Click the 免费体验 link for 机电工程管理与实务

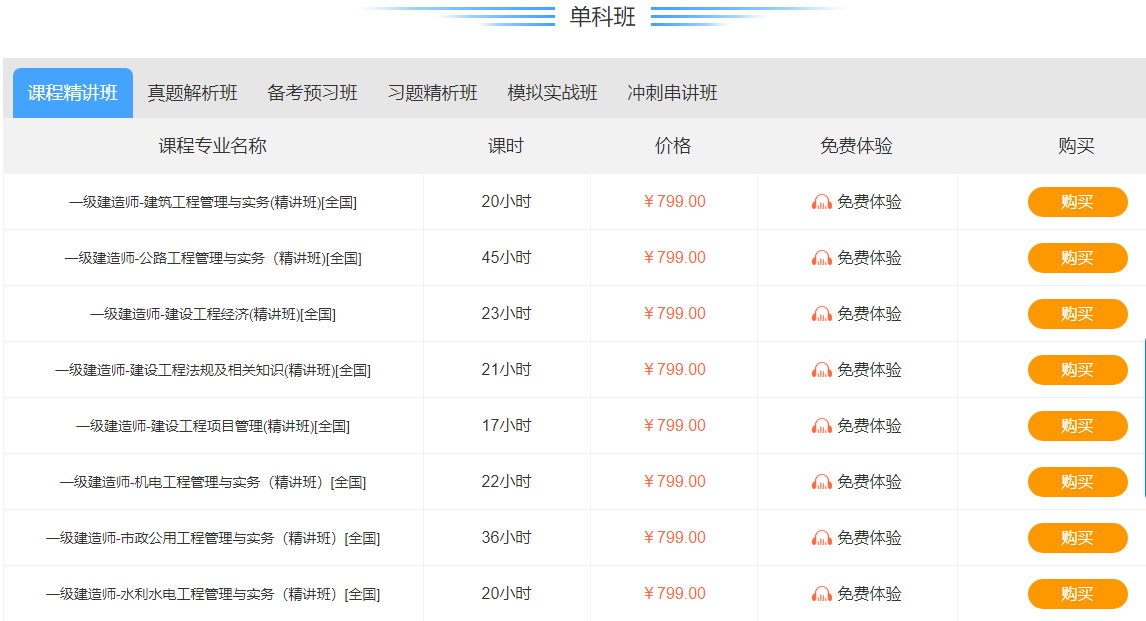pyautogui.click(x=869, y=481)
